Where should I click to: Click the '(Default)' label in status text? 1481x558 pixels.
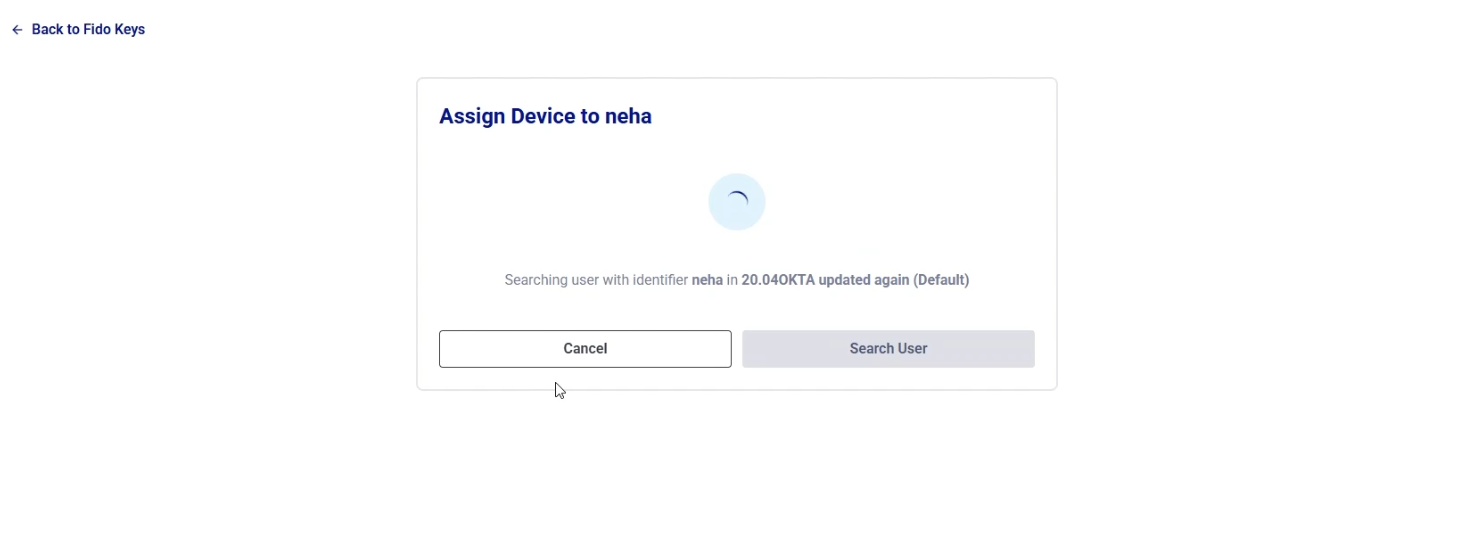941,280
